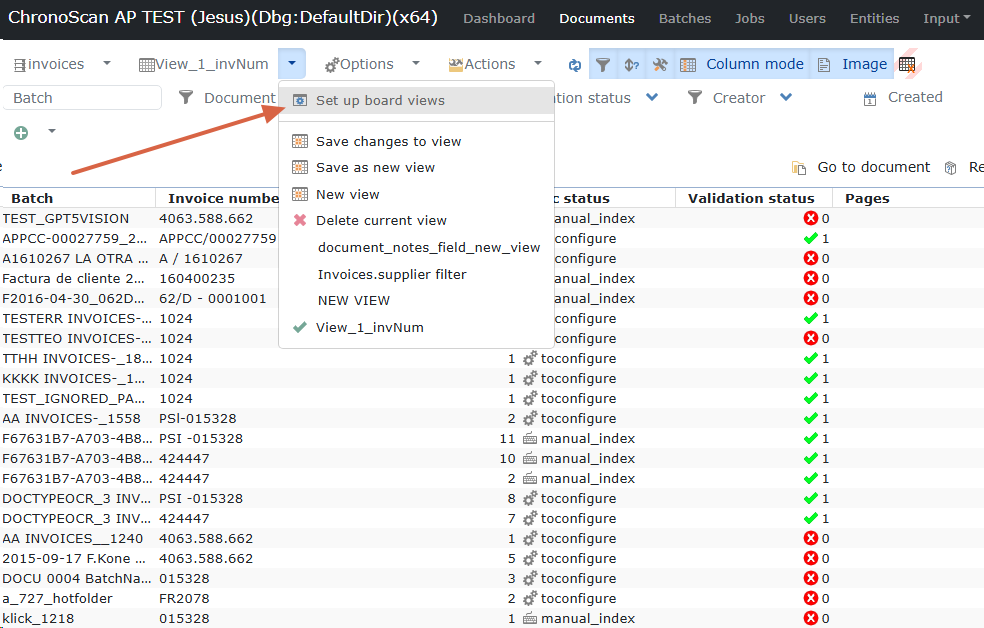
Task: Click the Created calendar filter icon
Action: 870,98
